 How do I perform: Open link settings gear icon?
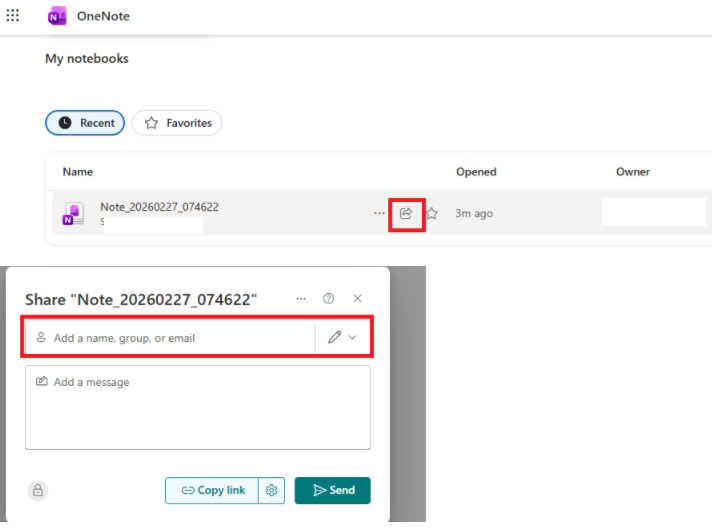[x=272, y=490]
